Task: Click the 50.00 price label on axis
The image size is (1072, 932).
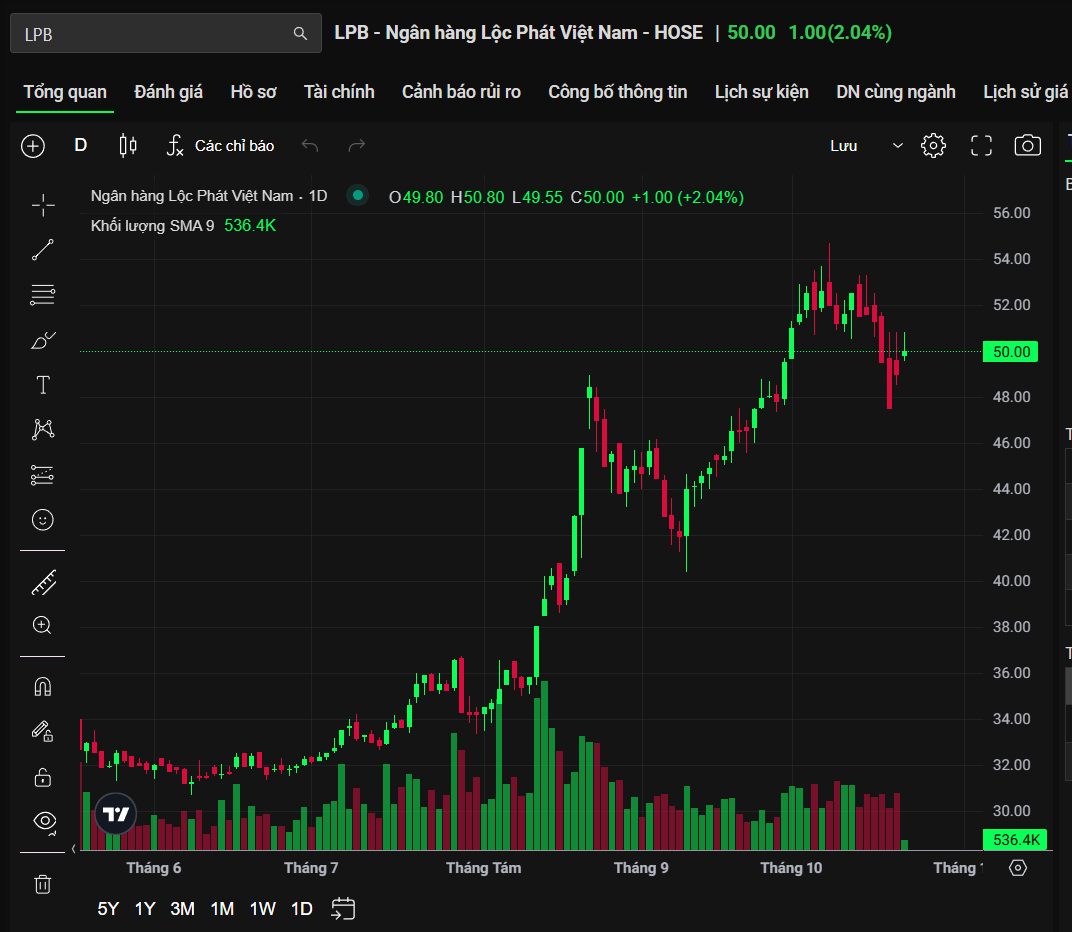Action: coord(1011,352)
